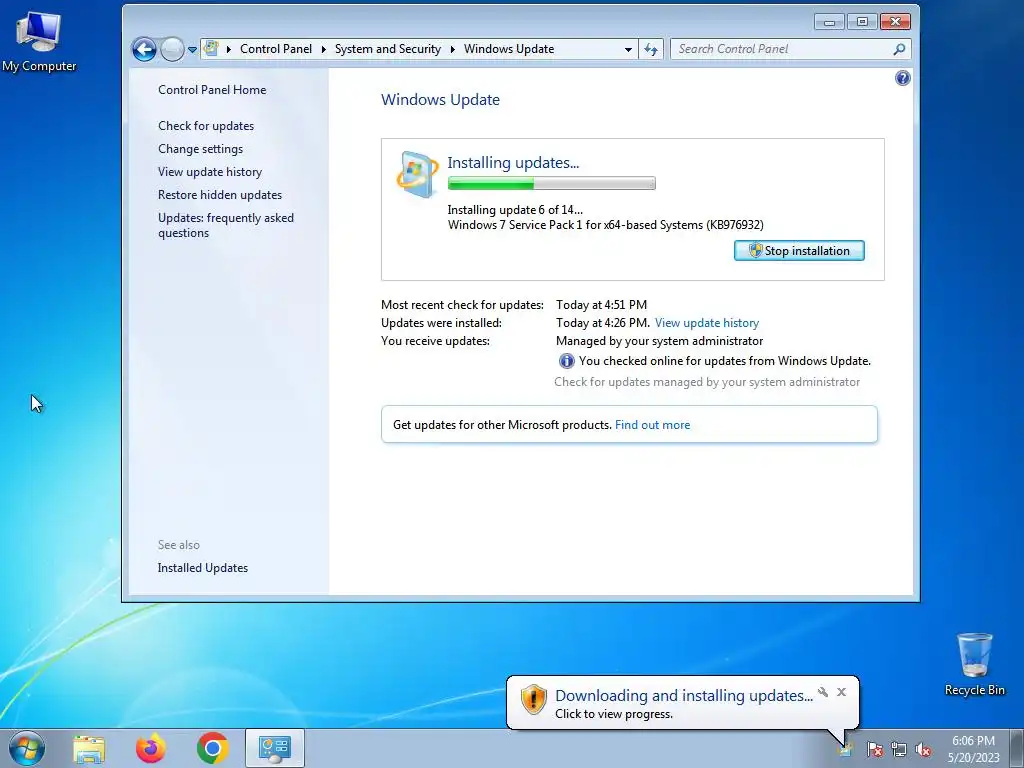Click the muted volume tray icon
The height and width of the screenshot is (768, 1024).
pos(923,749)
